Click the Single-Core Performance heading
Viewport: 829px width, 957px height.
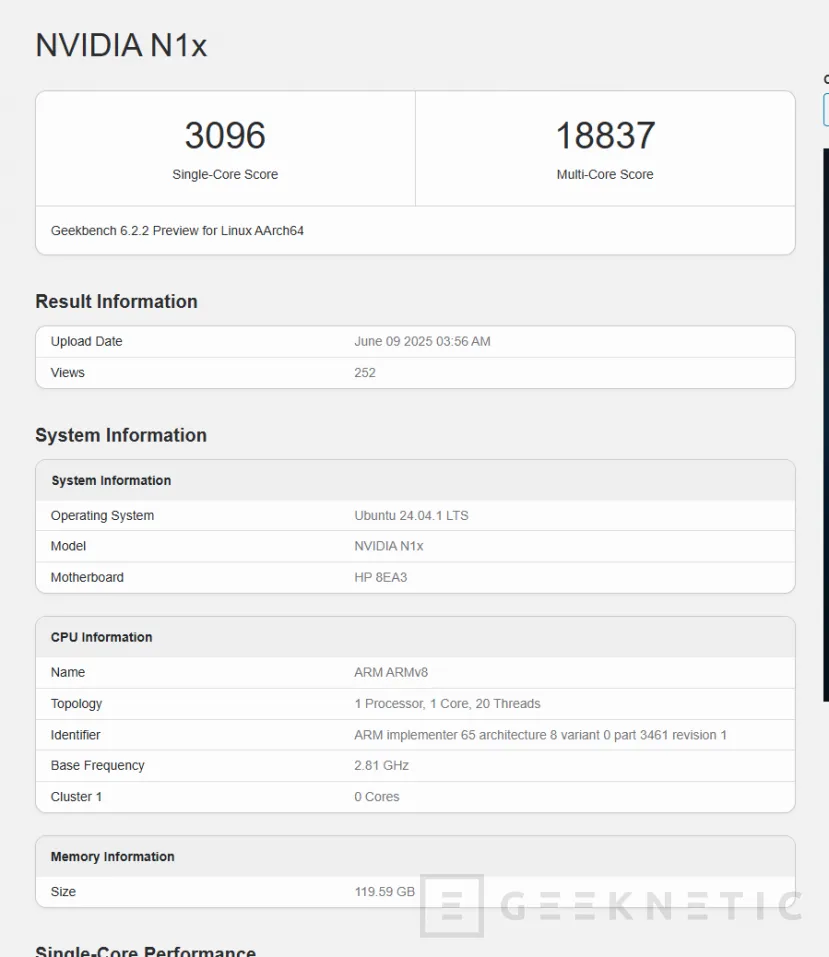tap(145, 950)
